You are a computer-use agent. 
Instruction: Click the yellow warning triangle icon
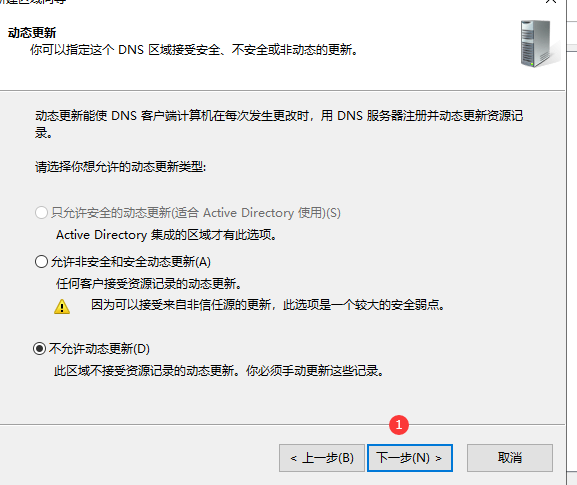point(62,306)
